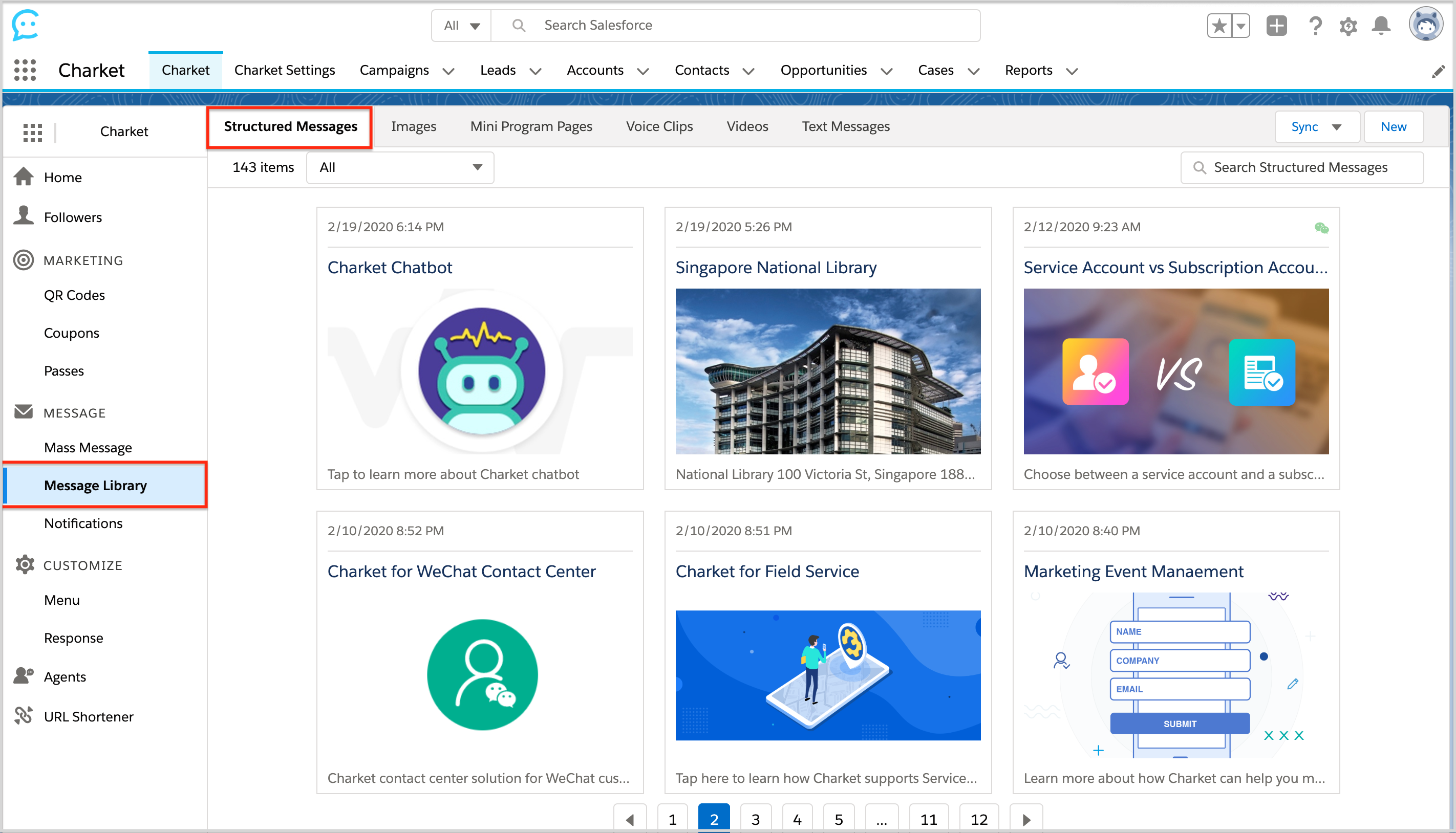Open the user avatar profile menu
This screenshot has width=1456, height=833.
tap(1425, 24)
